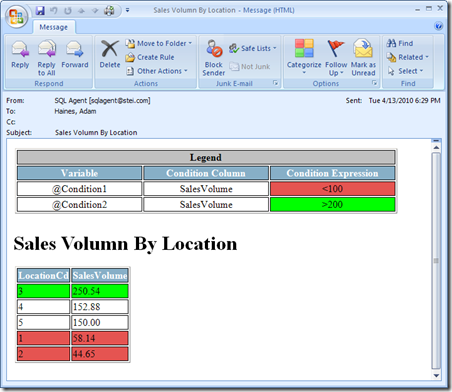This screenshot has height=392, width=452.
Task: Click the @Condition1 cell
Action: point(79,189)
